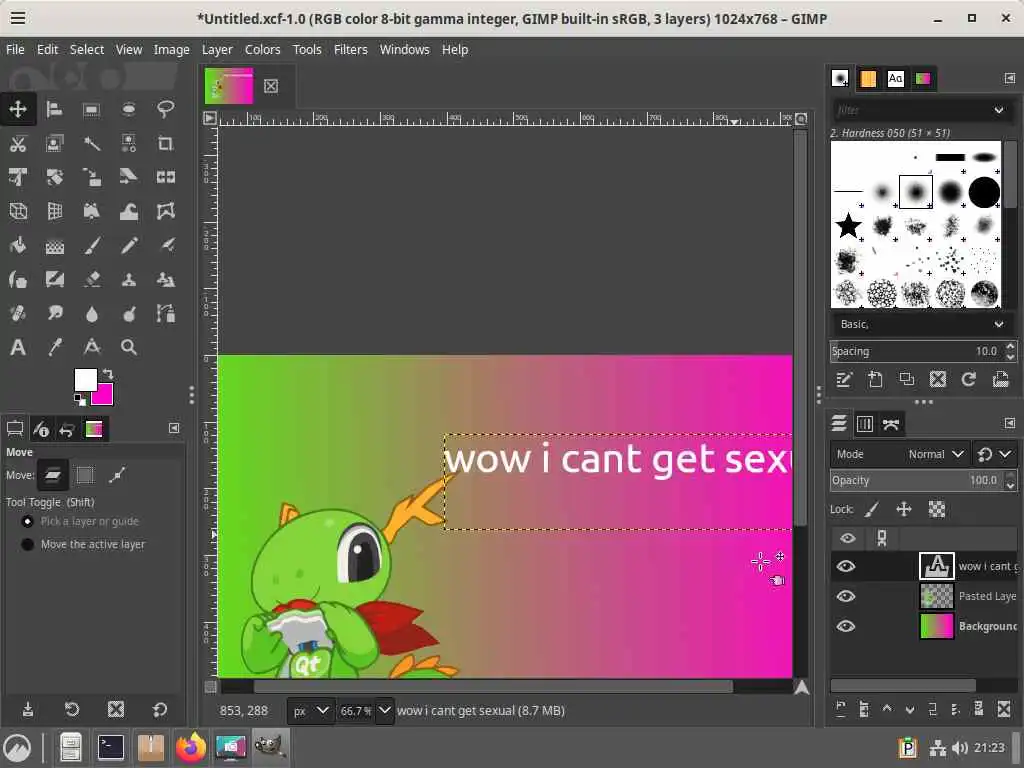Switch to the Paths tab

coord(891,424)
